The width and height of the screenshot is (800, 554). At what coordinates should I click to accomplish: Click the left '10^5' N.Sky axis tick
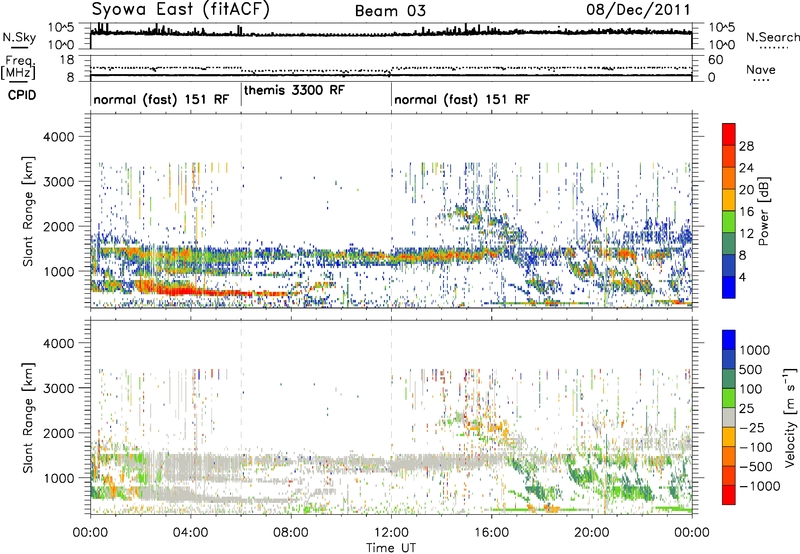pos(61,28)
